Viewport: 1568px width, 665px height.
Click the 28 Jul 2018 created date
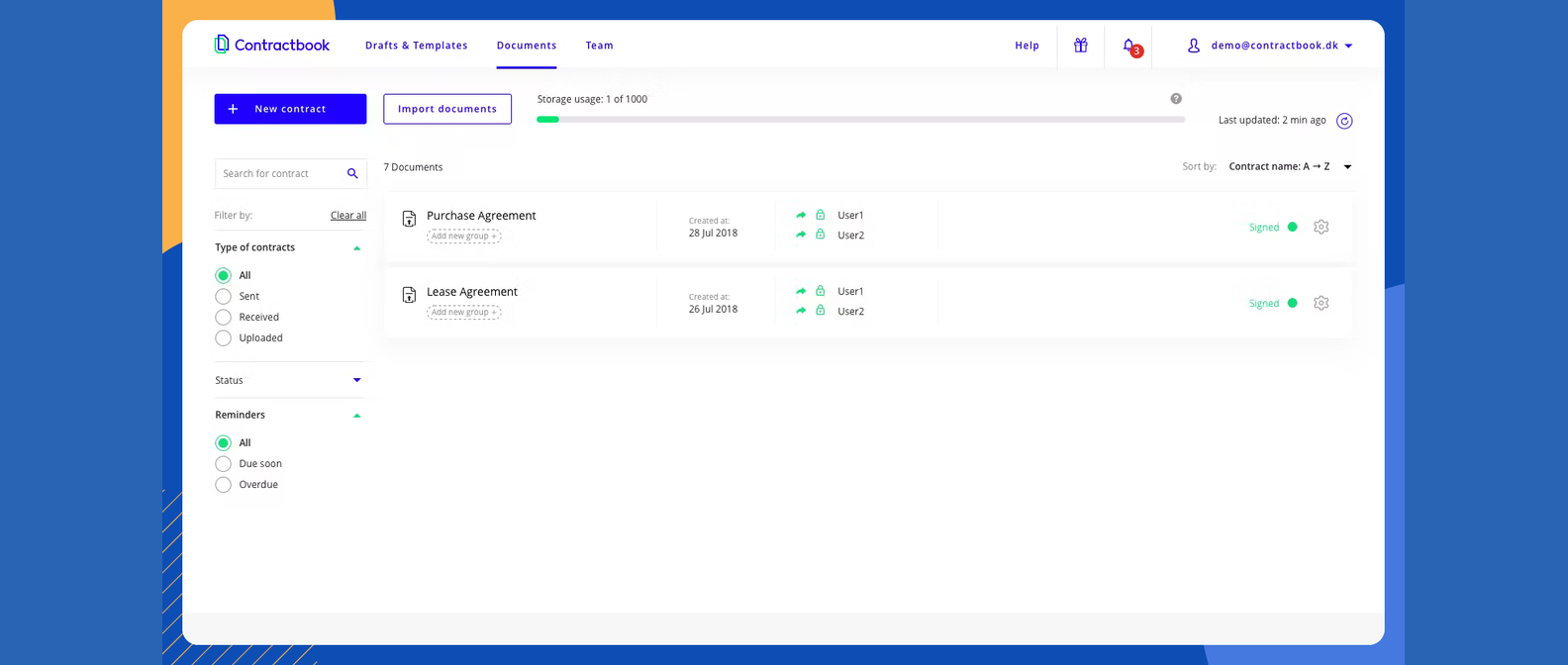coord(713,234)
